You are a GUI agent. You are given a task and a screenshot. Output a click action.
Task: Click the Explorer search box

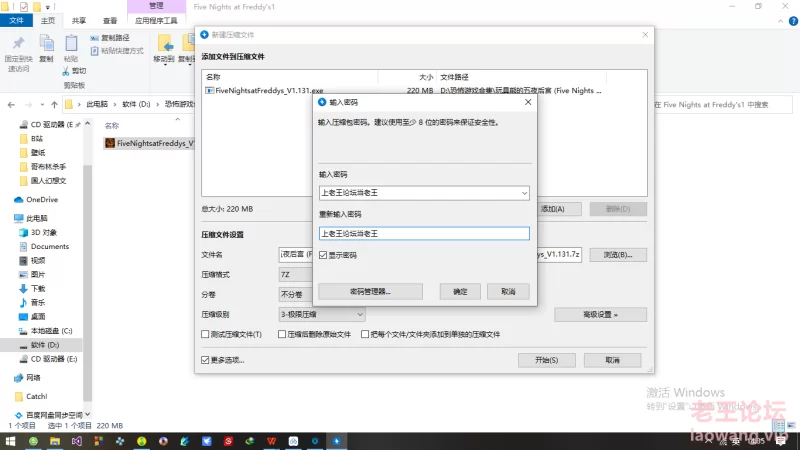(722, 105)
